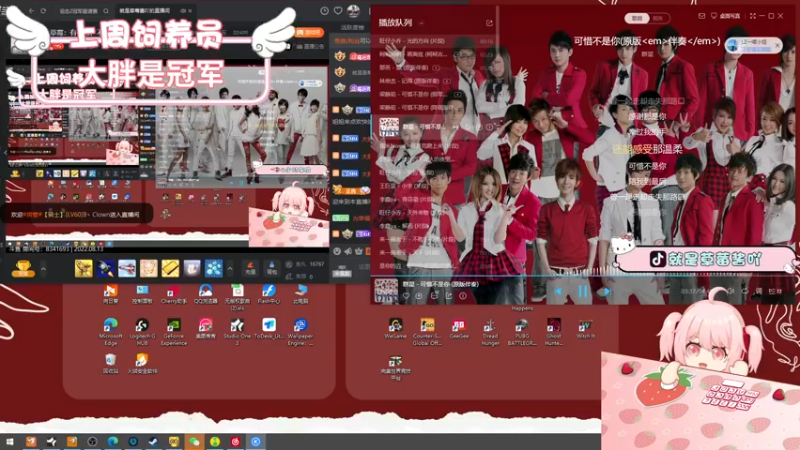Open WeGame desktop shortcut
The width and height of the screenshot is (800, 450).
tap(395, 329)
